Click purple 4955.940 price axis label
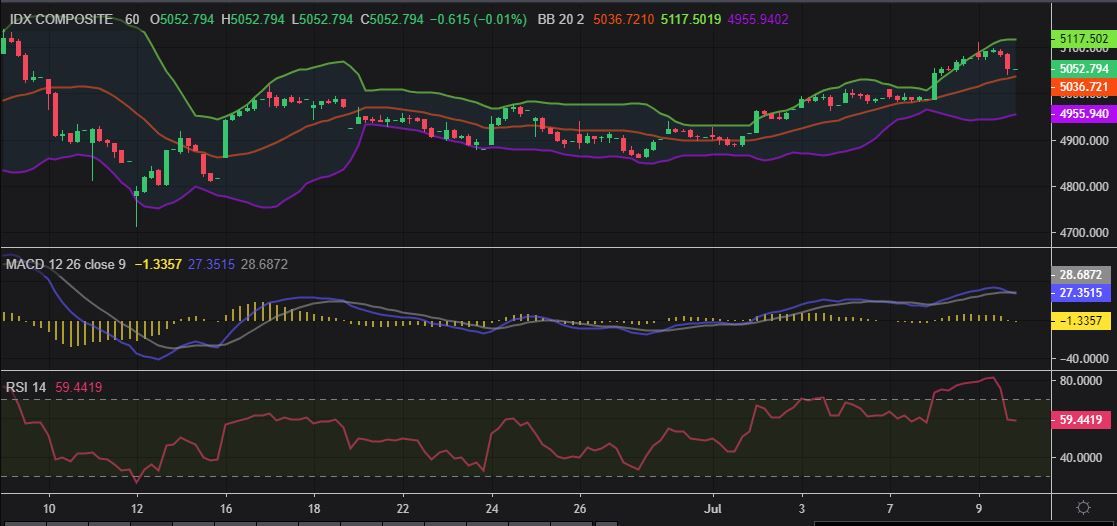Viewport: 1117px width, 526px height. 1083,113
